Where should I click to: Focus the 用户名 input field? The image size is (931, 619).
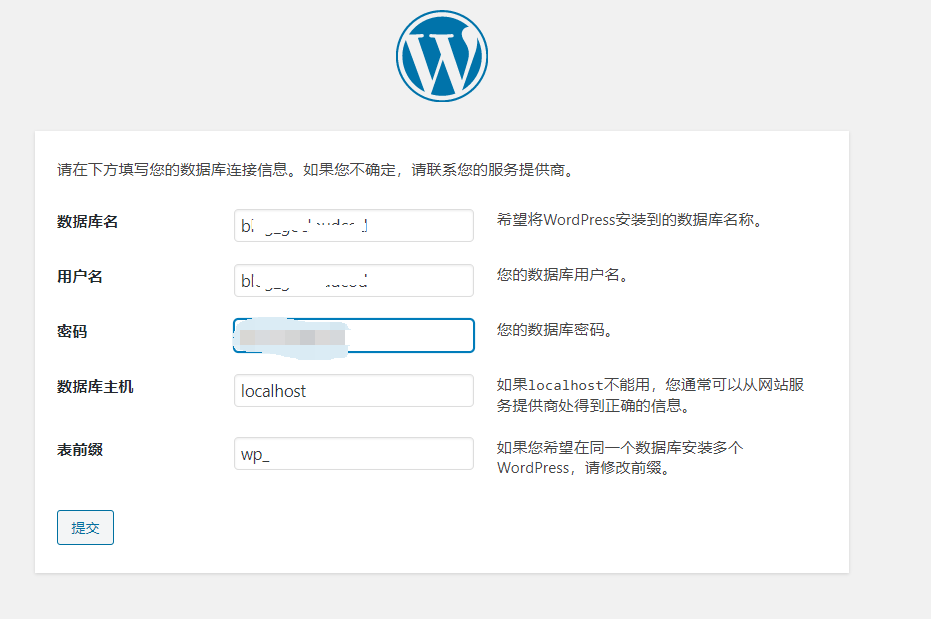354,280
